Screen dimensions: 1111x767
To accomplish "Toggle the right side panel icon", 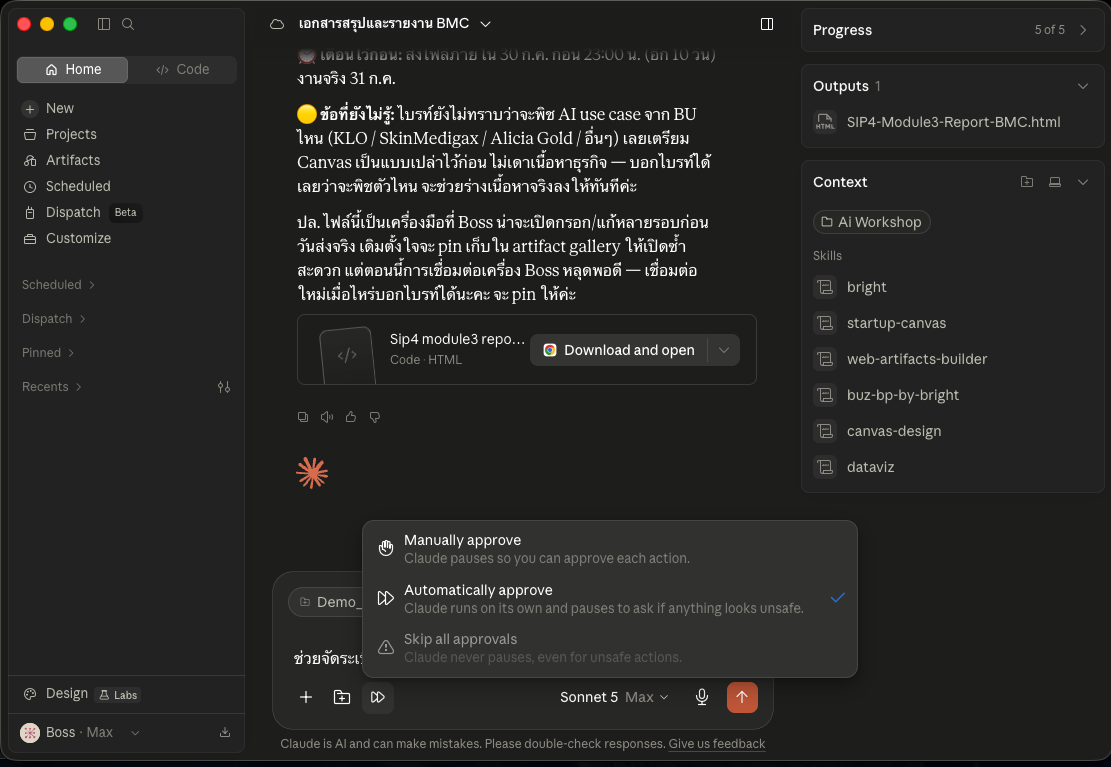I will click(x=767, y=24).
